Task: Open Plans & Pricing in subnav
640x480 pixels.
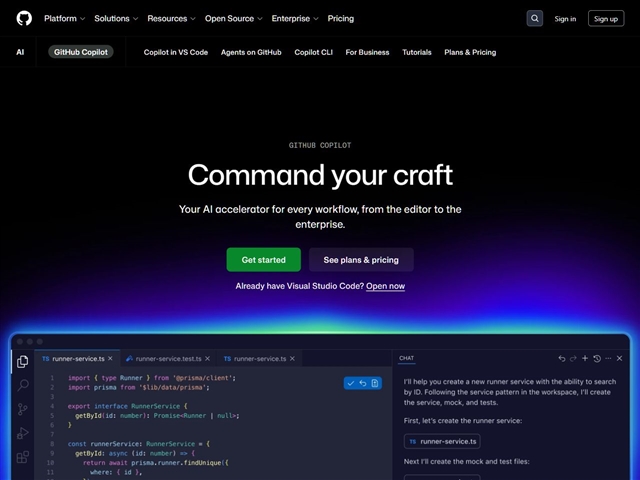Action: (x=470, y=52)
